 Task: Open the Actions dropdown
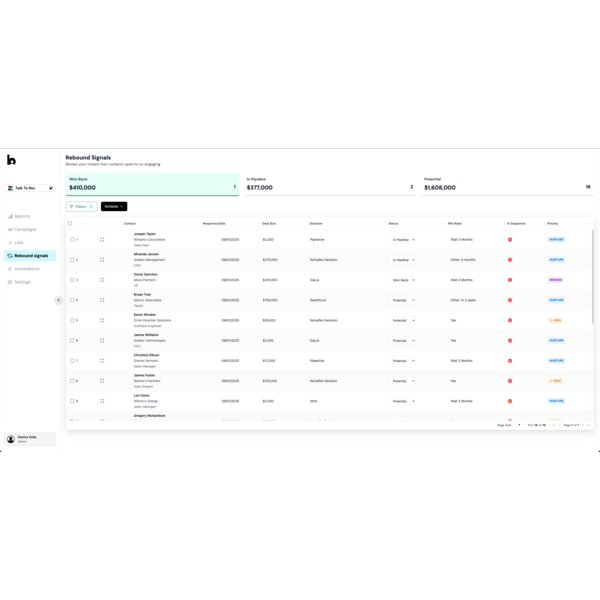pyautogui.click(x=114, y=206)
